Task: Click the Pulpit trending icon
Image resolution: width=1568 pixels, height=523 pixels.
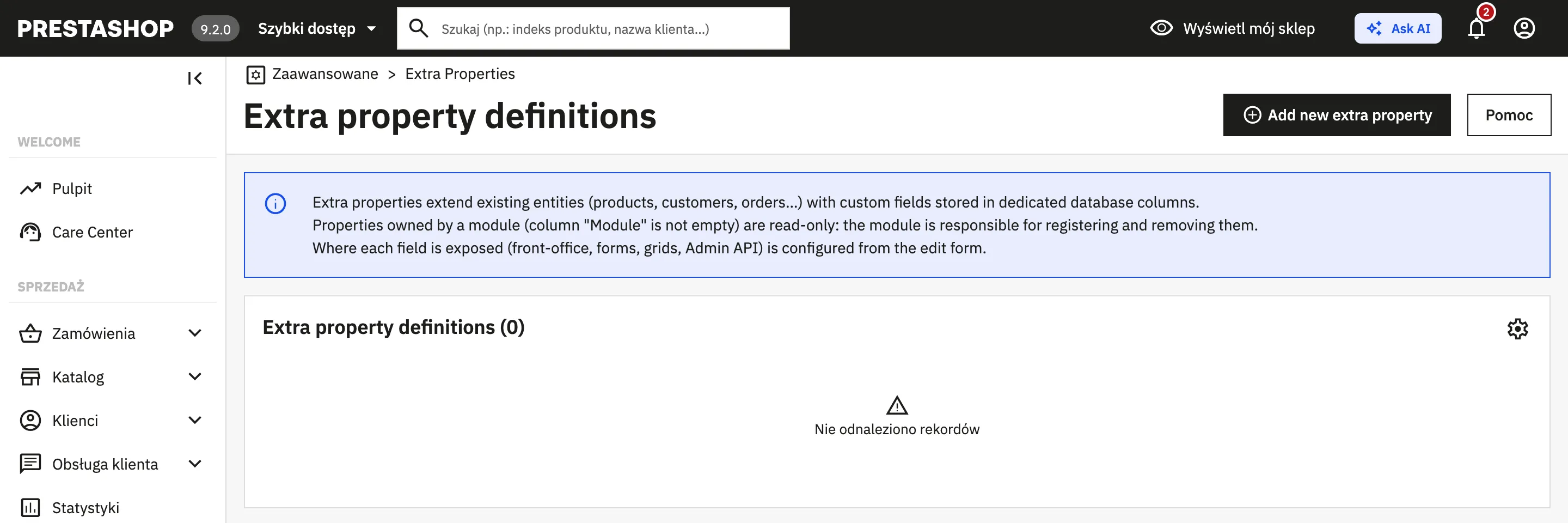Action: pos(30,188)
